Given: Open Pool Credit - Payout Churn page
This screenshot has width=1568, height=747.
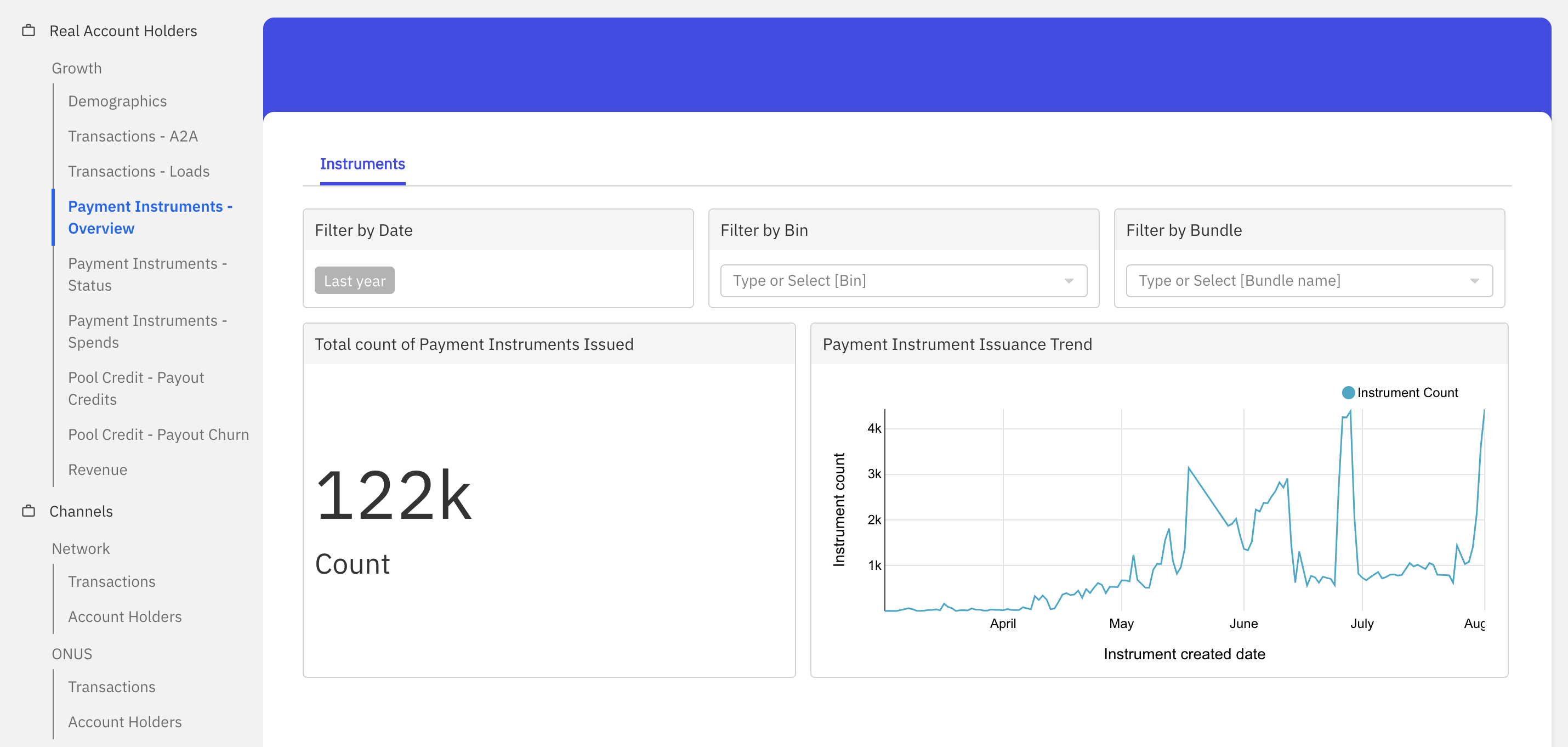Looking at the screenshot, I should (158, 434).
